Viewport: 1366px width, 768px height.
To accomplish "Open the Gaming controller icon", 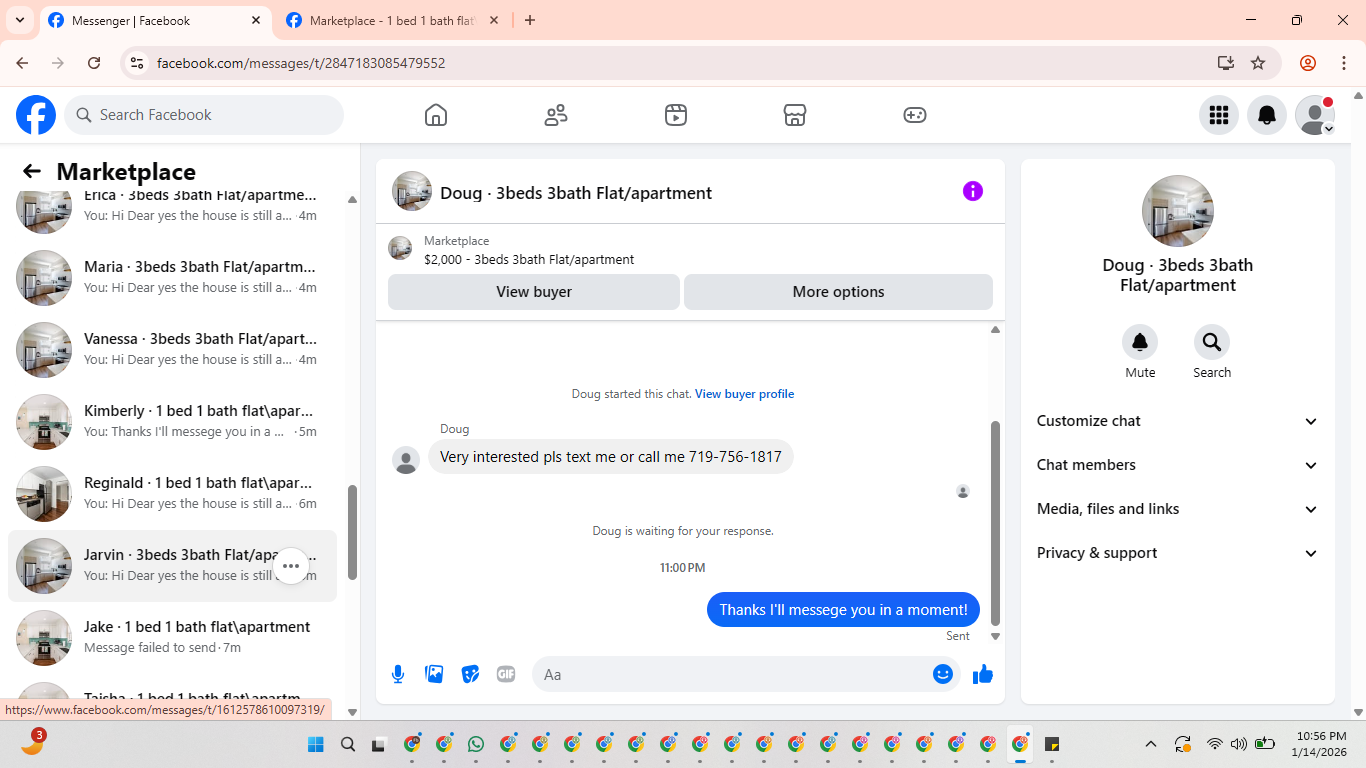I will coord(915,115).
